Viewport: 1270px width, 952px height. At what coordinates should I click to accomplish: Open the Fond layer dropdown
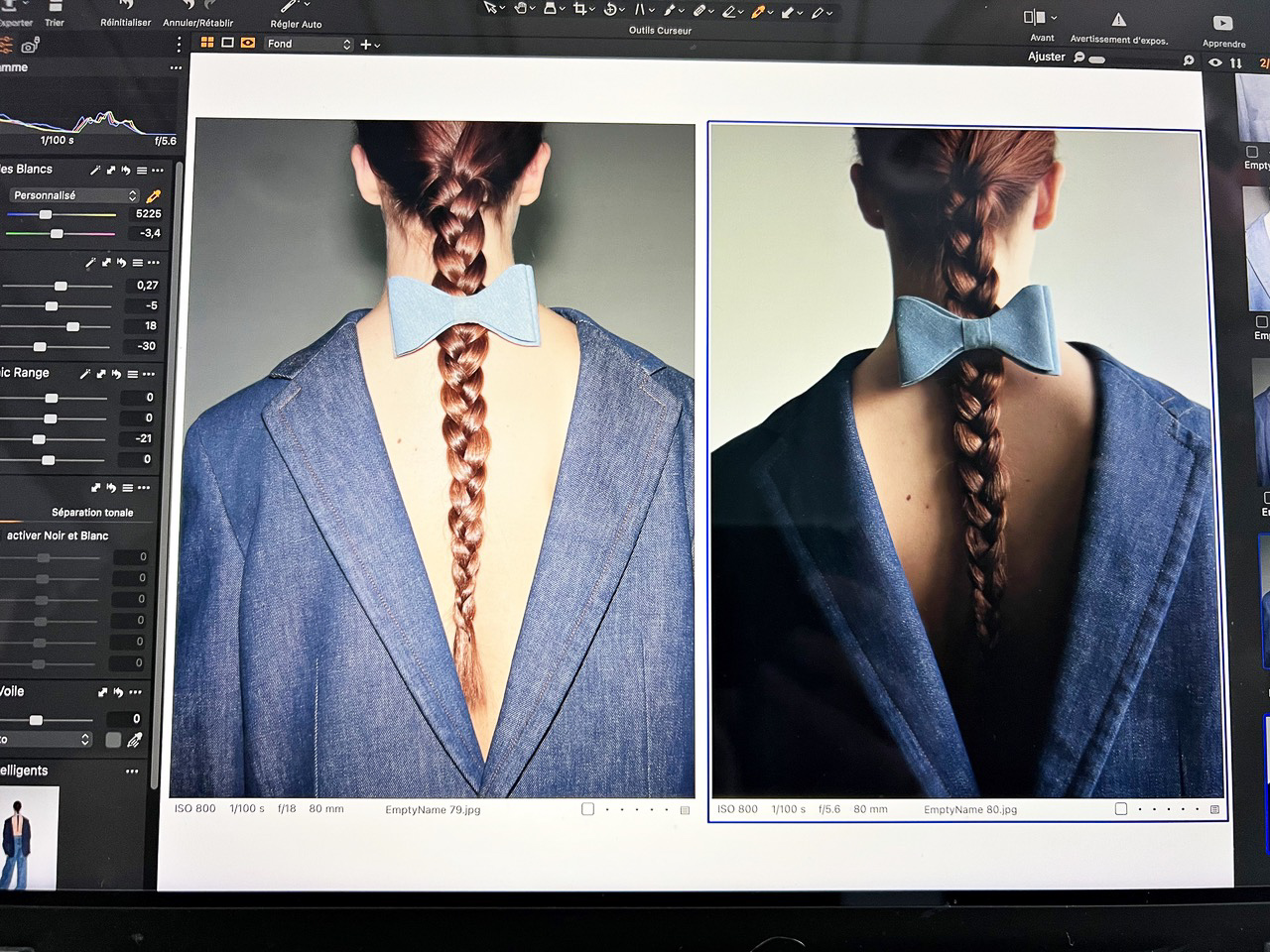click(308, 44)
